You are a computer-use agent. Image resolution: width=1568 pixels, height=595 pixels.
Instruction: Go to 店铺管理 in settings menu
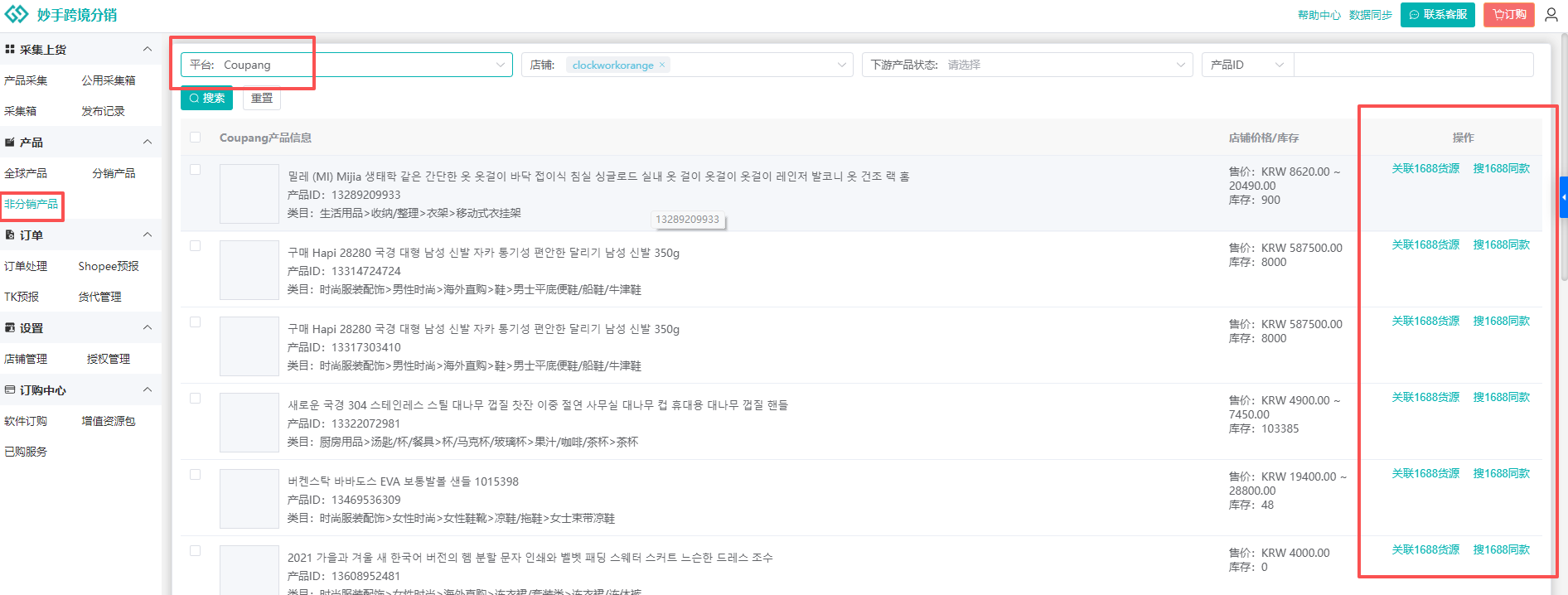[x=26, y=359]
